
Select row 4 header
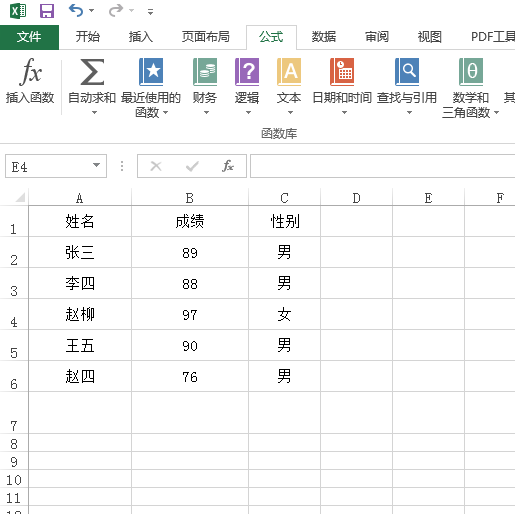(x=14, y=314)
